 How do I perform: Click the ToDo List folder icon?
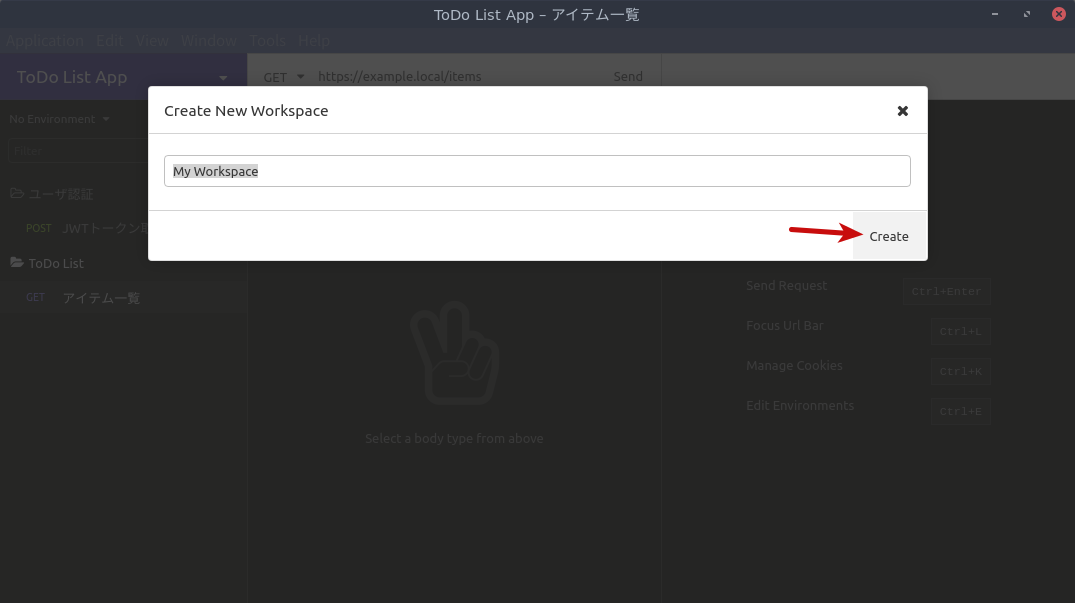coord(15,262)
